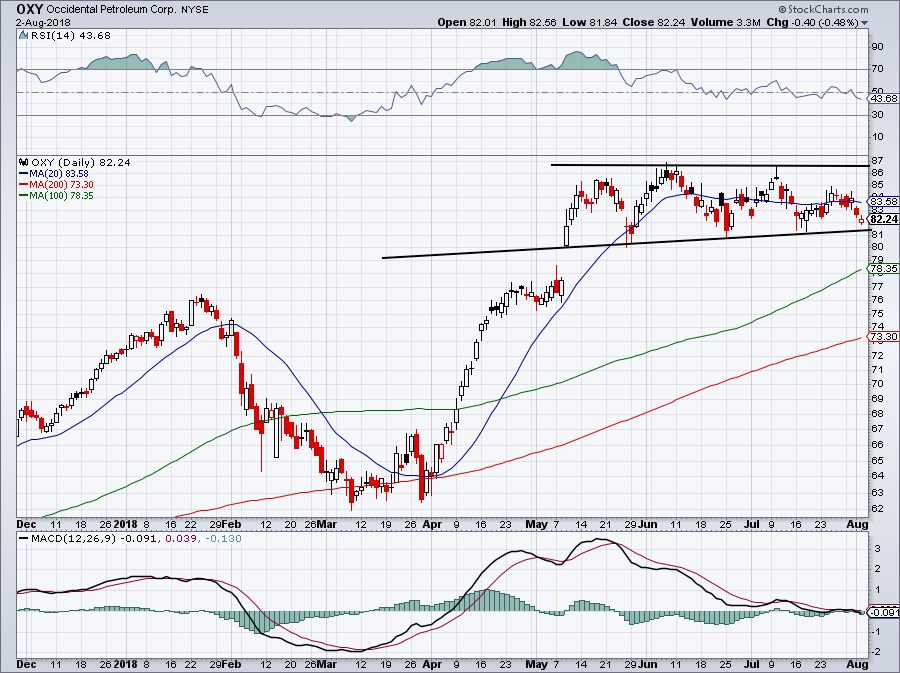Click the -0.130 histogram value in MACD legend
Image resolution: width=900 pixels, height=673 pixels.
(x=222, y=539)
